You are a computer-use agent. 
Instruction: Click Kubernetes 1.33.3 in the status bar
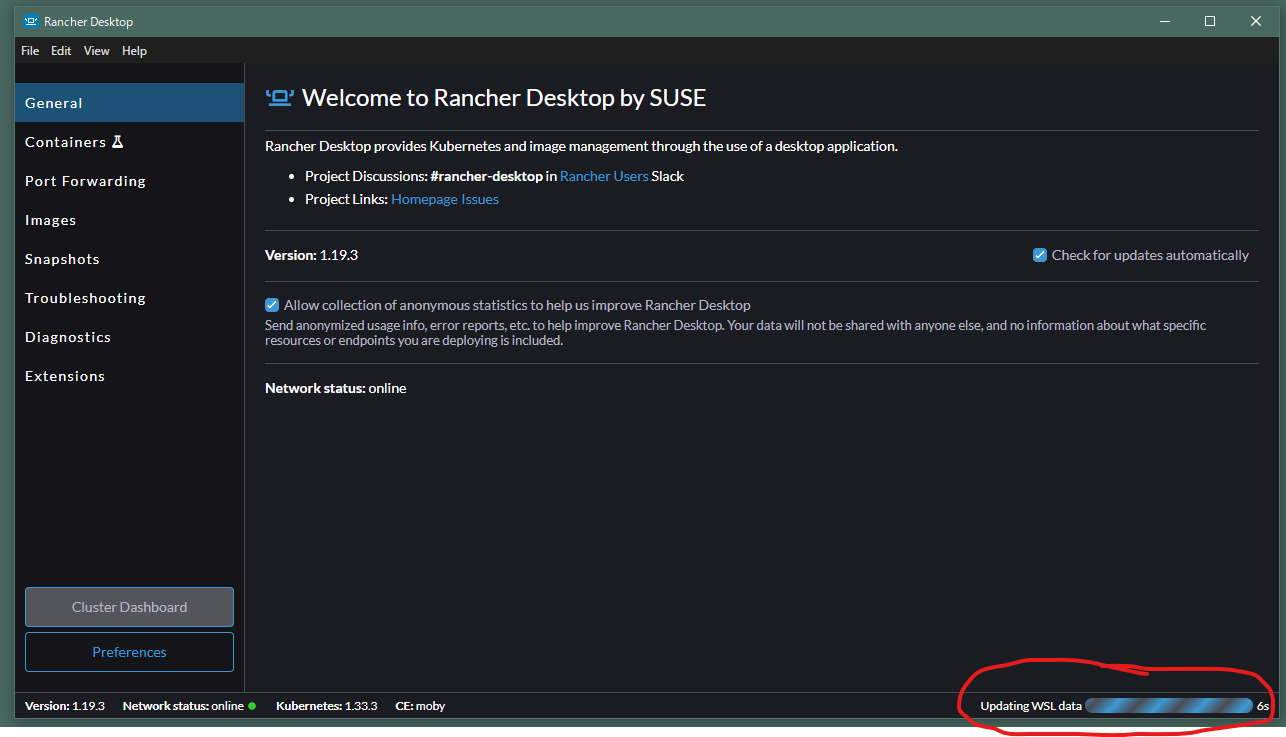point(326,706)
